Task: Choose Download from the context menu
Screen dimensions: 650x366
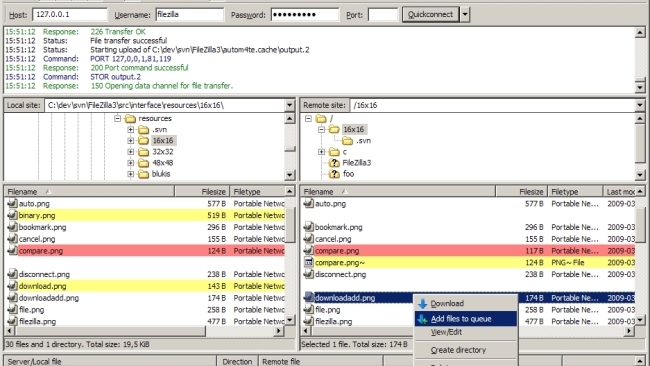Action: 466,304
